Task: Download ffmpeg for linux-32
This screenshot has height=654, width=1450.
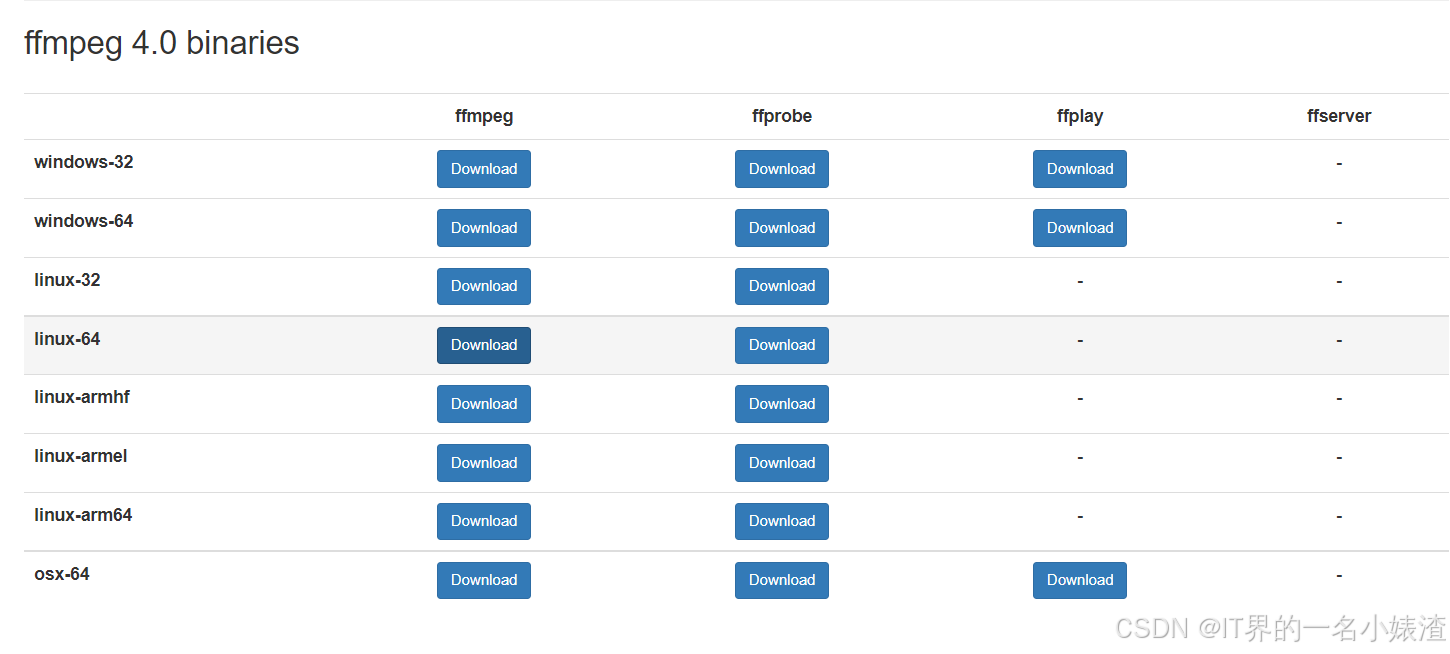Action: pos(484,286)
